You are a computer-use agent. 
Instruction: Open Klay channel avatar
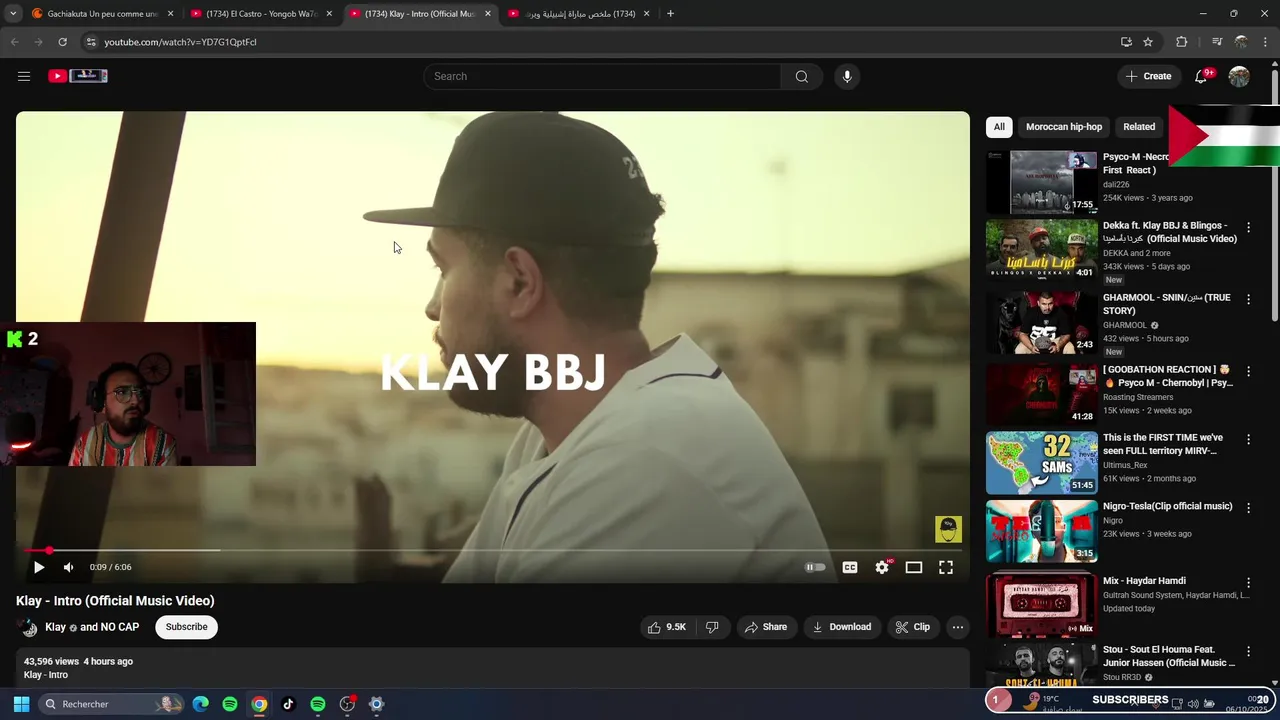[x=28, y=627]
